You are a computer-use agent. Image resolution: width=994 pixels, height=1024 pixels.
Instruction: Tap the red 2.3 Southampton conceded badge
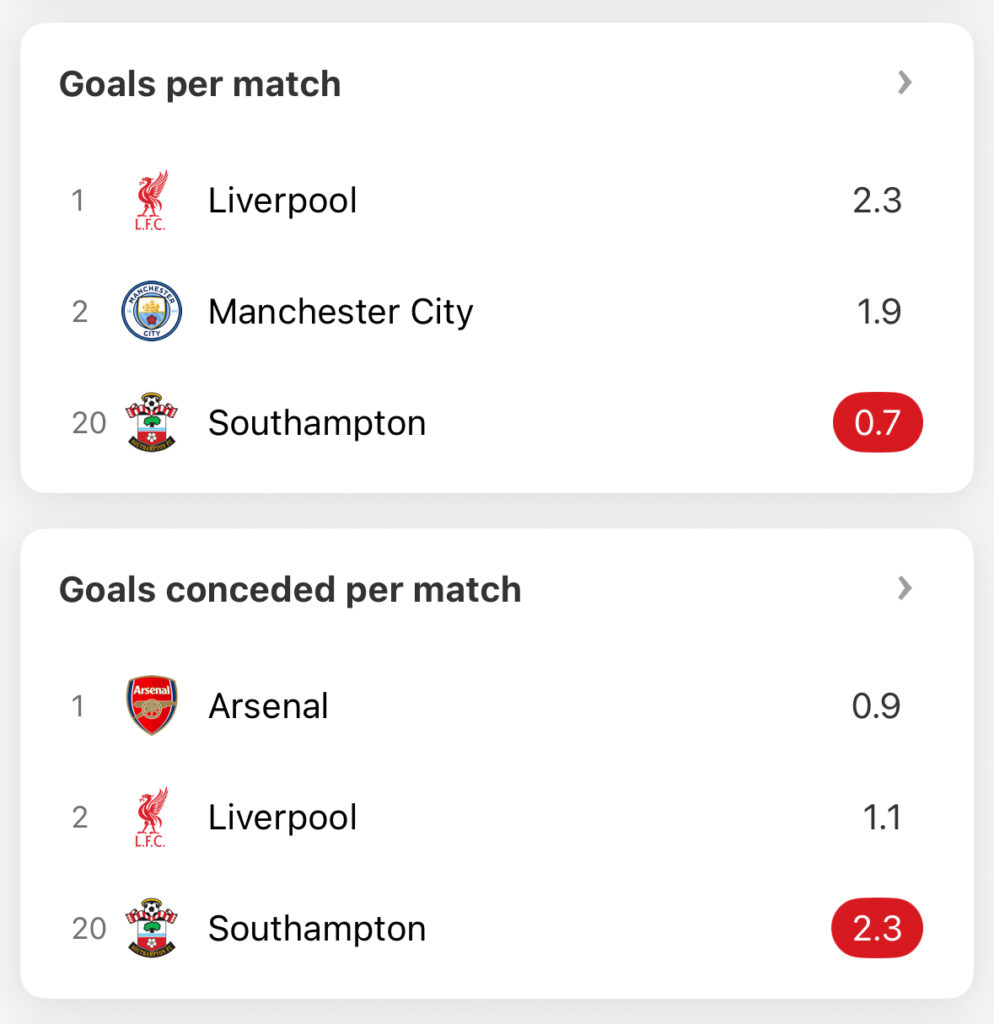pos(877,928)
